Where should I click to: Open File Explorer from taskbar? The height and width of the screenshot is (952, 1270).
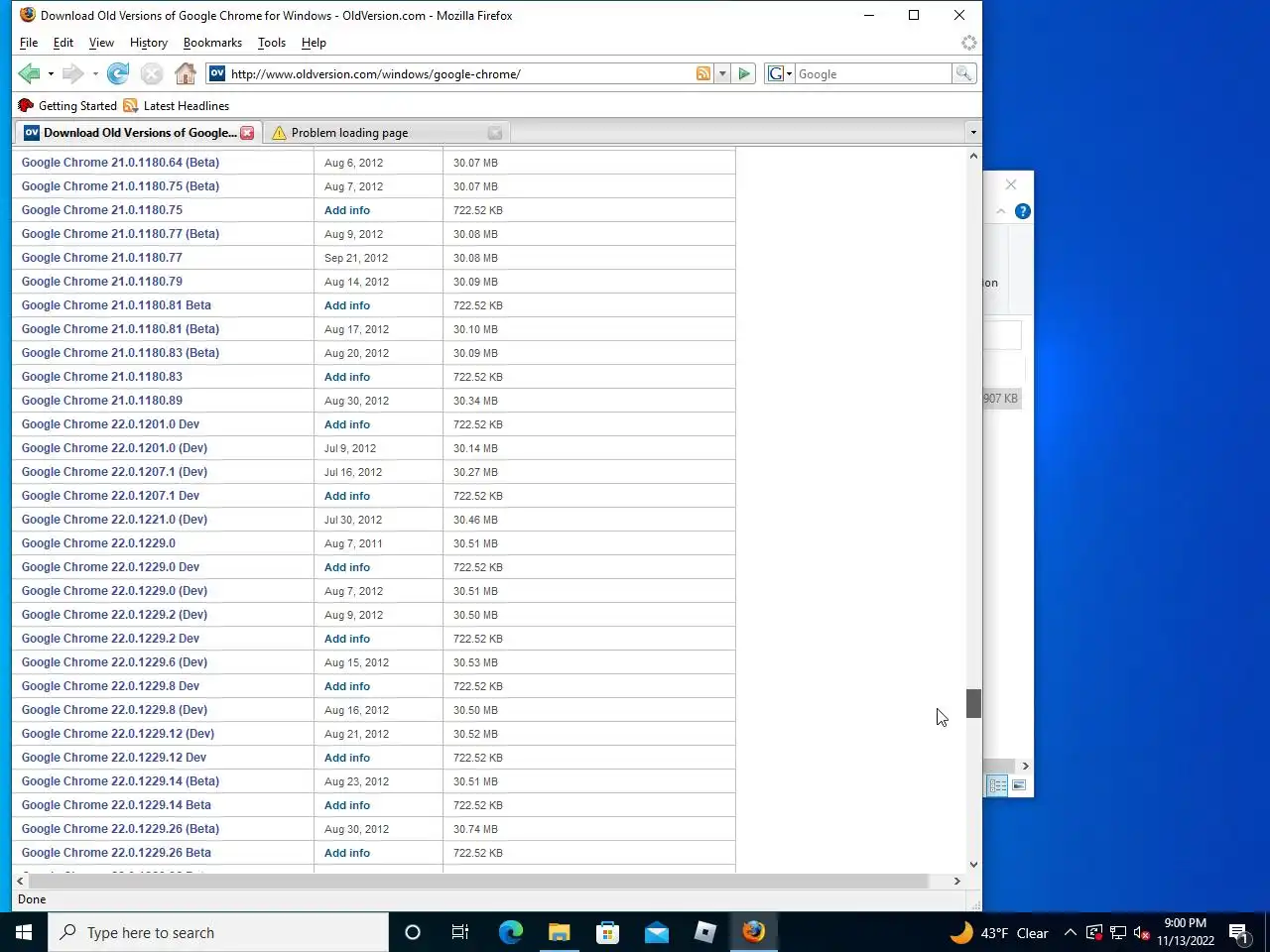pyautogui.click(x=559, y=932)
